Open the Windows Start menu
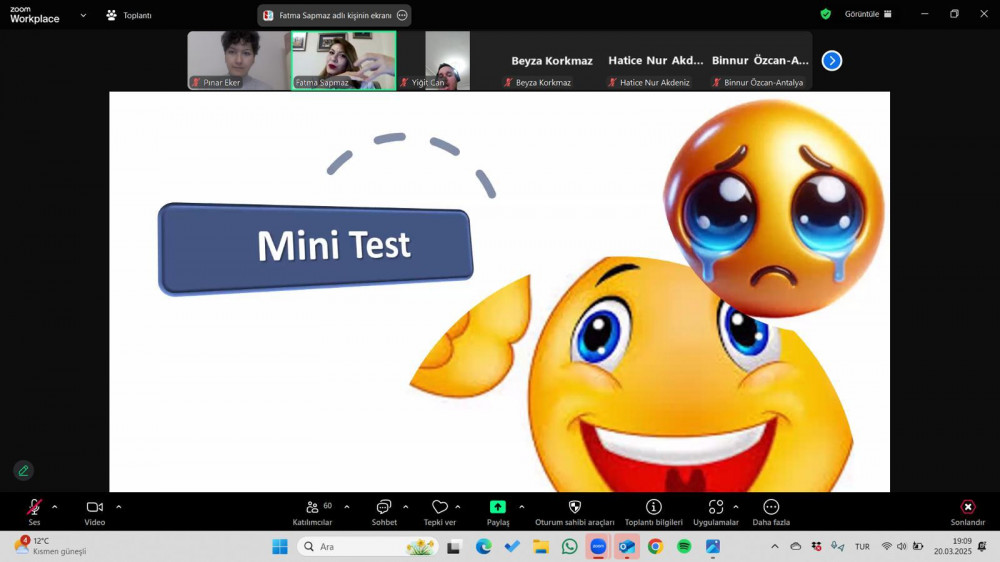Screen dimensions: 1000x562 [x=280, y=547]
